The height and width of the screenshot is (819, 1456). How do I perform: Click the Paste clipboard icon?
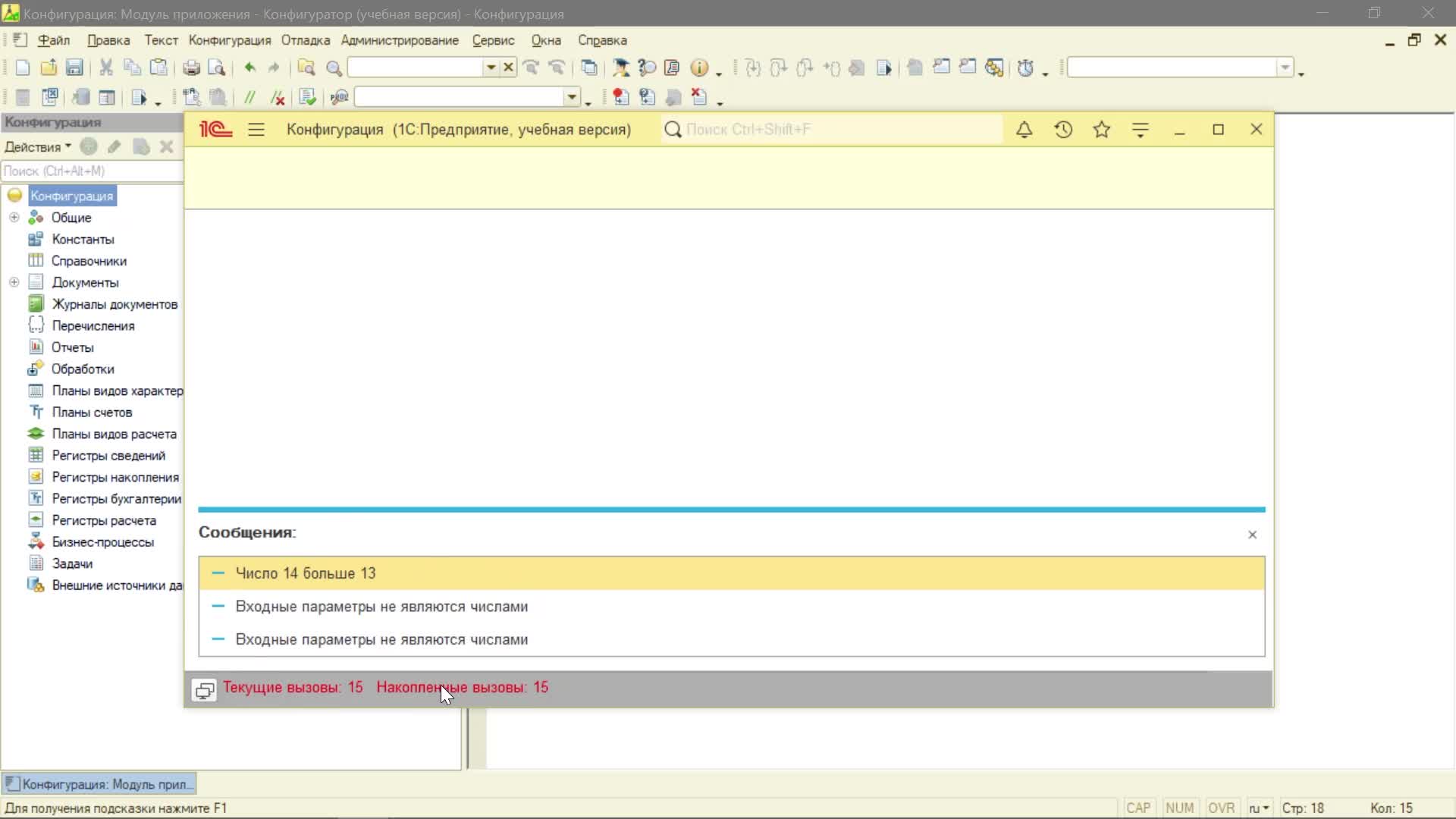pyautogui.click(x=158, y=68)
